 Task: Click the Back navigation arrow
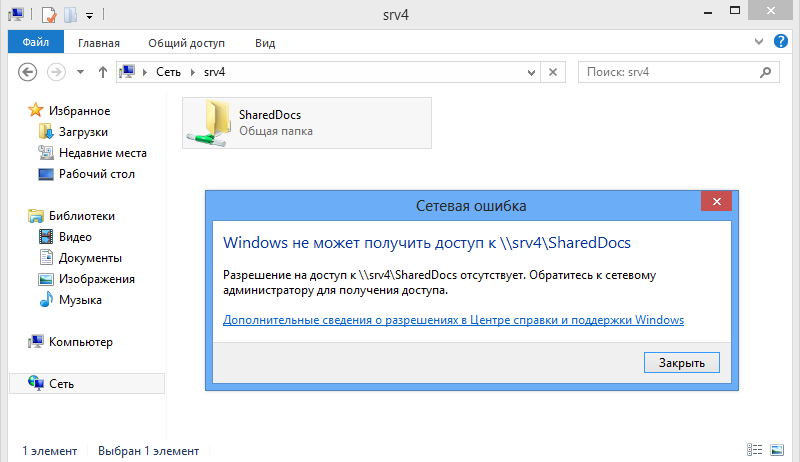click(x=28, y=72)
